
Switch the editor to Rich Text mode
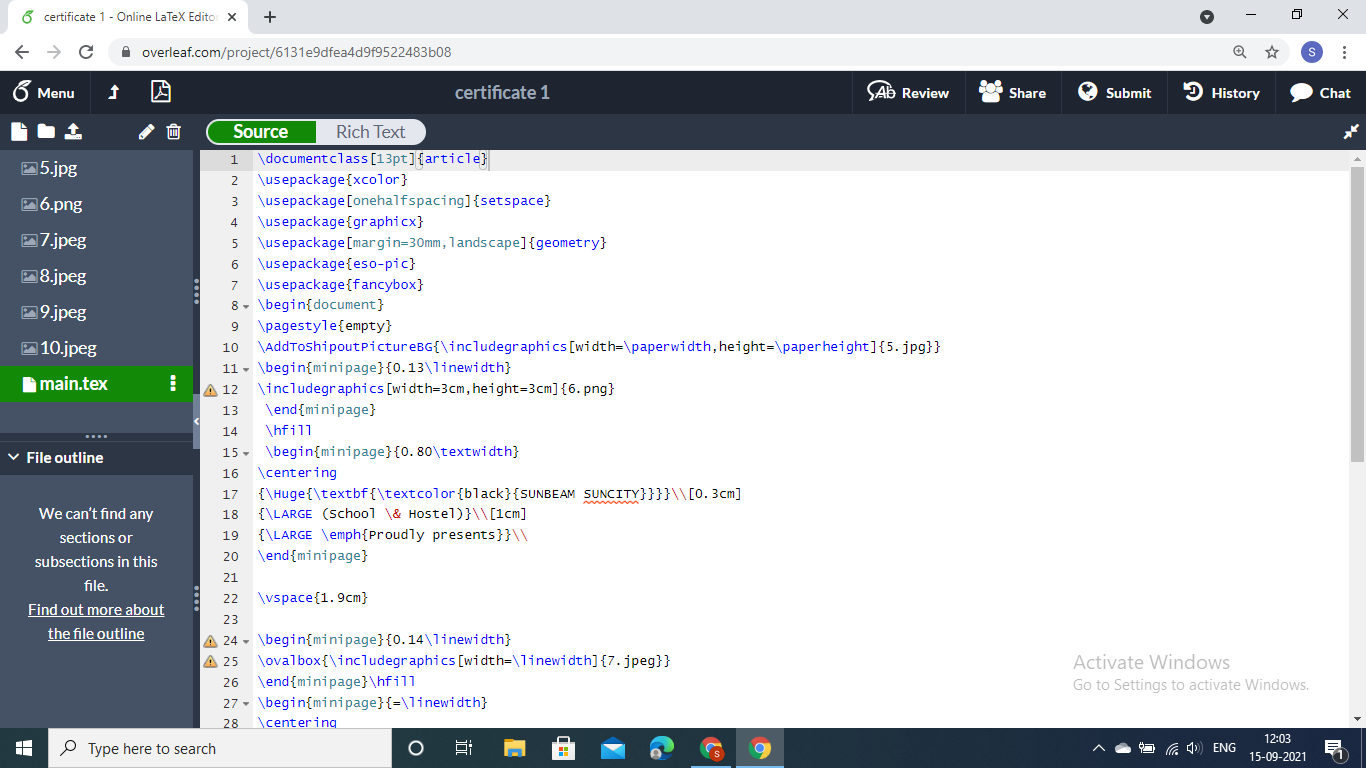(370, 132)
